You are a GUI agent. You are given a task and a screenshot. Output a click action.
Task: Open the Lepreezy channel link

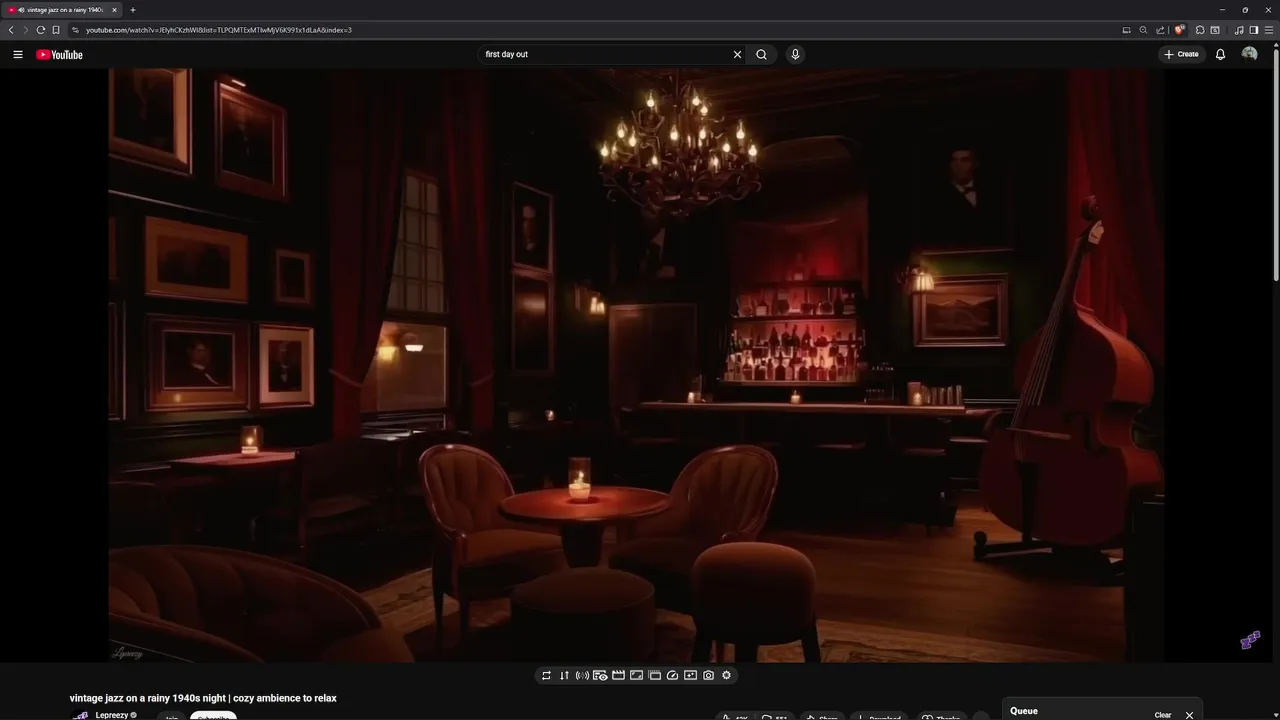(x=112, y=715)
